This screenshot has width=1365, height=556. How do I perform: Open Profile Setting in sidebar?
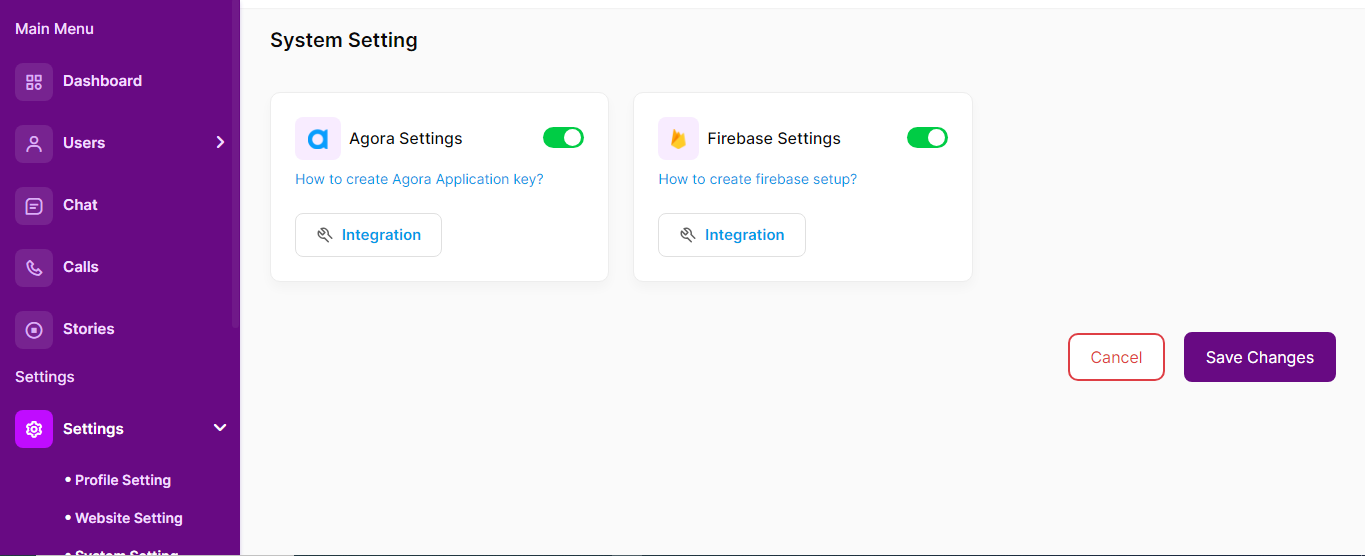click(x=122, y=480)
